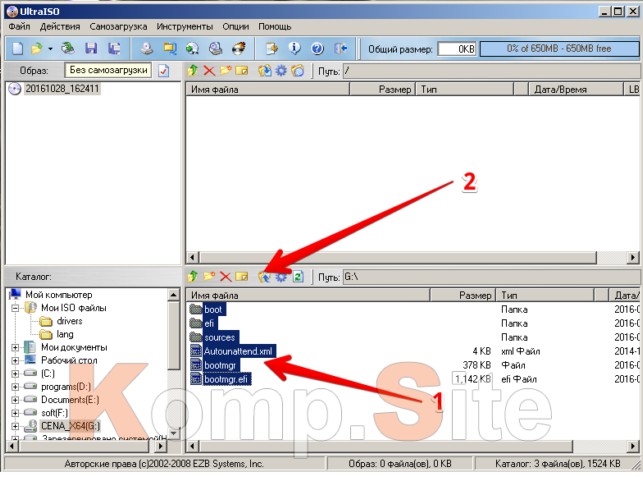Select the Autounattend.xml file

(x=238, y=351)
